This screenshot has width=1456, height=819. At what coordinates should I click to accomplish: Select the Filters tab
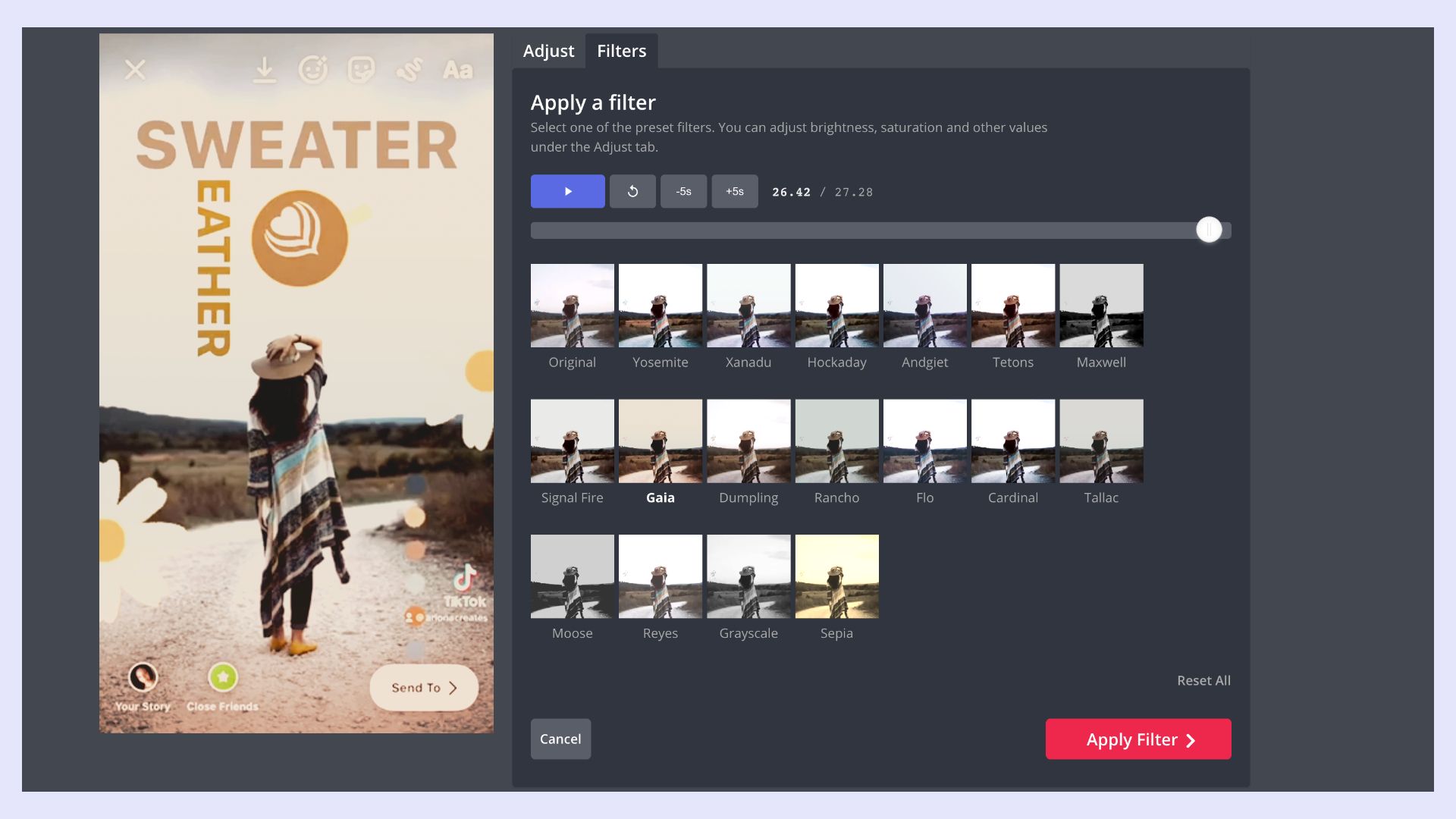pyautogui.click(x=621, y=51)
